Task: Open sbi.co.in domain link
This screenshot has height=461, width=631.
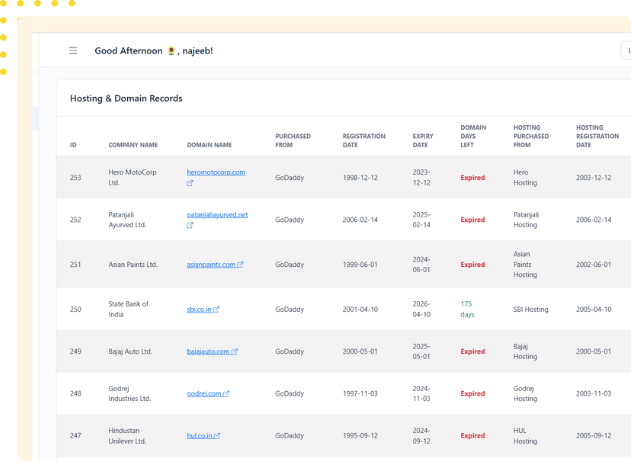Action: tap(199, 309)
